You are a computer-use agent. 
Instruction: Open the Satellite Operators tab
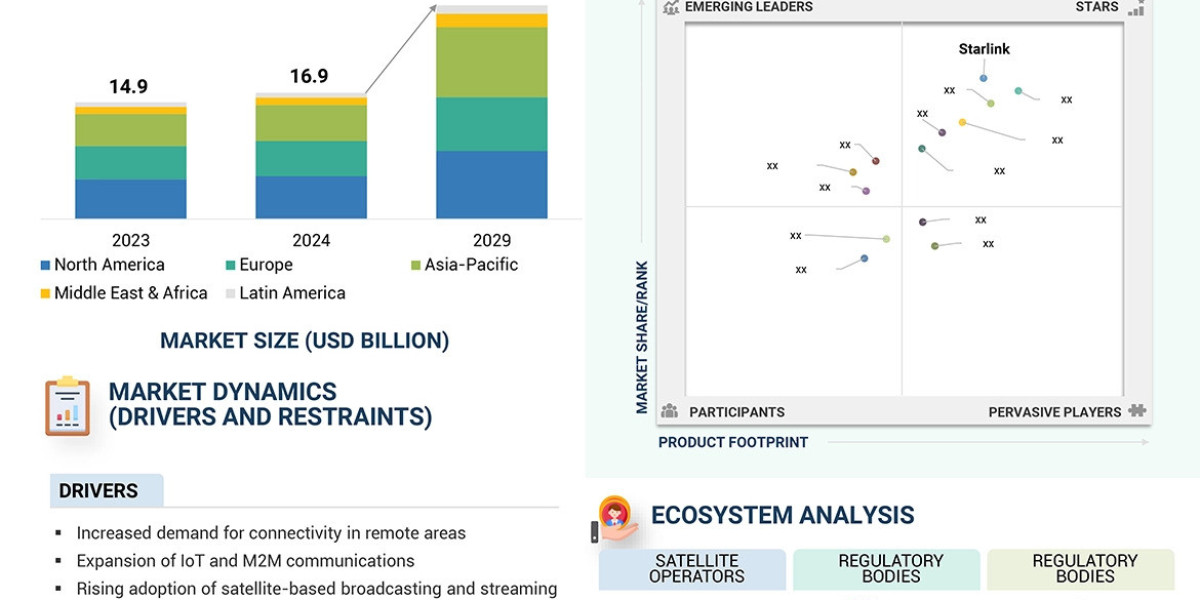point(694,568)
